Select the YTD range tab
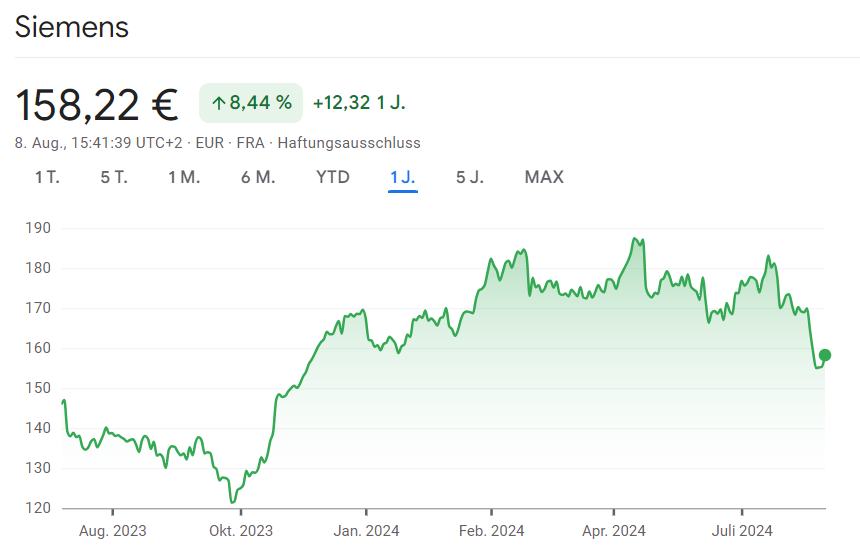The image size is (860, 548). 333,177
